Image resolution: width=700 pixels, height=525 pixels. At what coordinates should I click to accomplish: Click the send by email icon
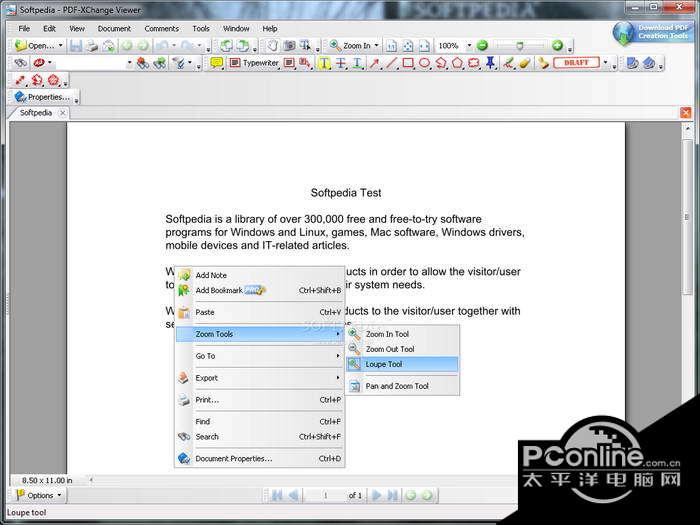(109, 46)
